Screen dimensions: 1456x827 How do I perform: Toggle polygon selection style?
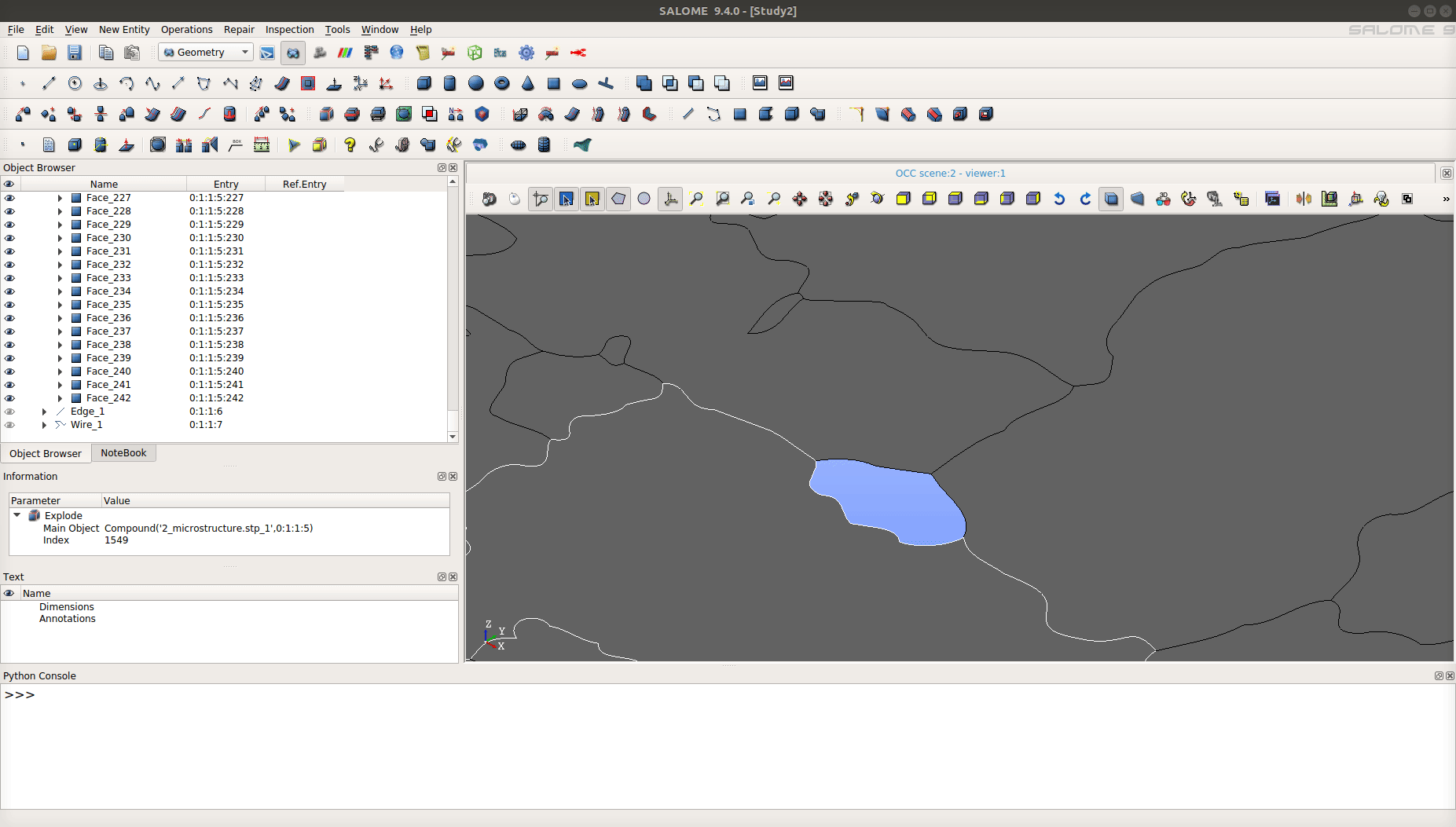(618, 199)
